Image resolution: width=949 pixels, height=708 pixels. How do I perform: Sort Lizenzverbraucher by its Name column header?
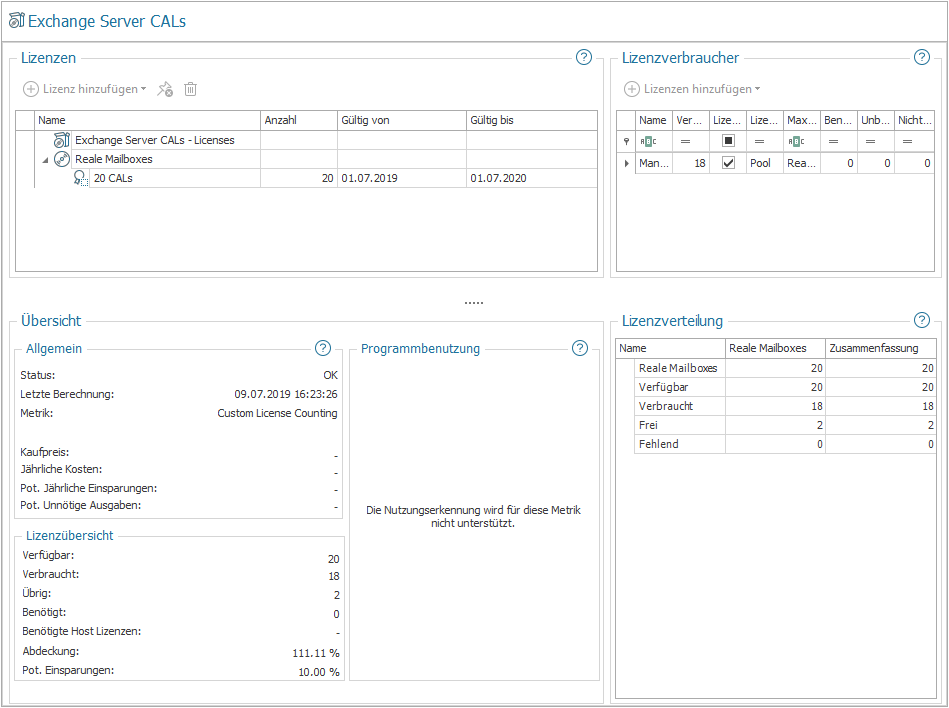(654, 120)
